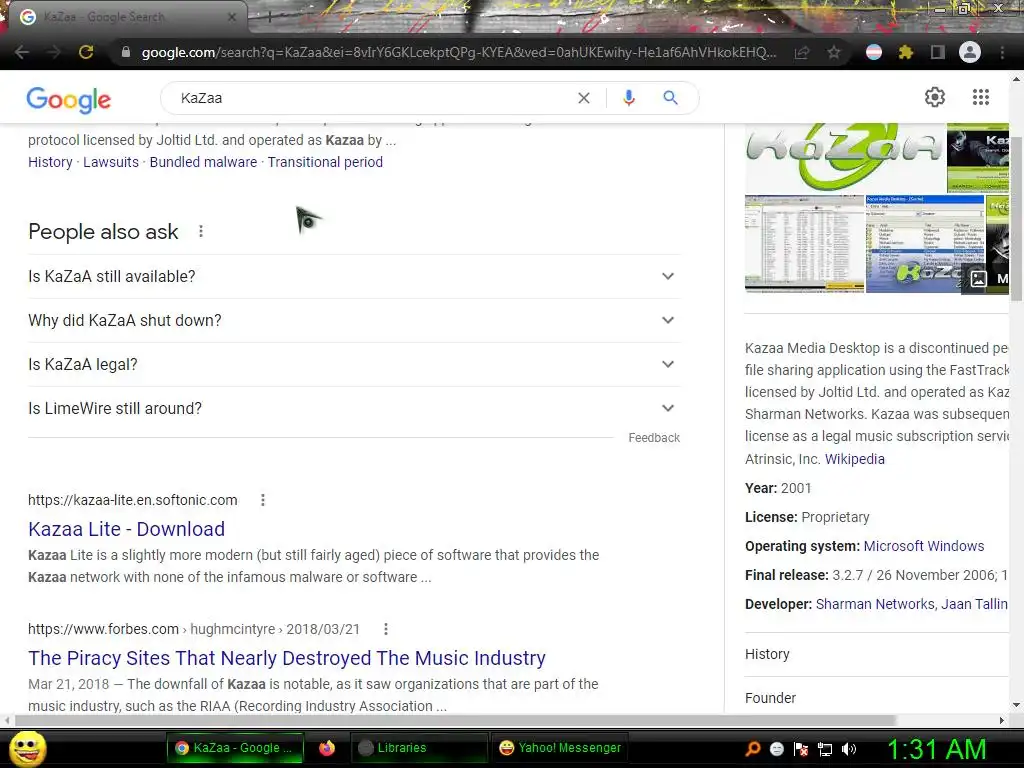Image resolution: width=1024 pixels, height=768 pixels.
Task: Switch to Libraries taskbar window
Action: pyautogui.click(x=419, y=748)
